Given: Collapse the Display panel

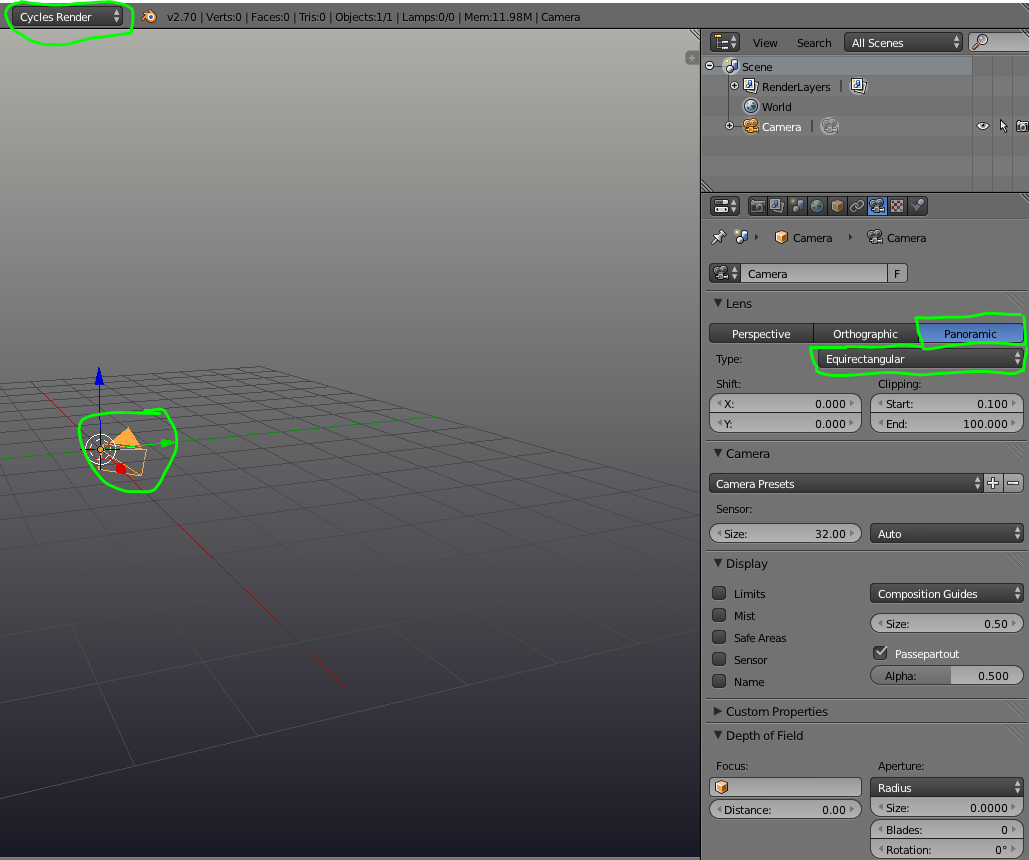Looking at the screenshot, I should coord(718,563).
